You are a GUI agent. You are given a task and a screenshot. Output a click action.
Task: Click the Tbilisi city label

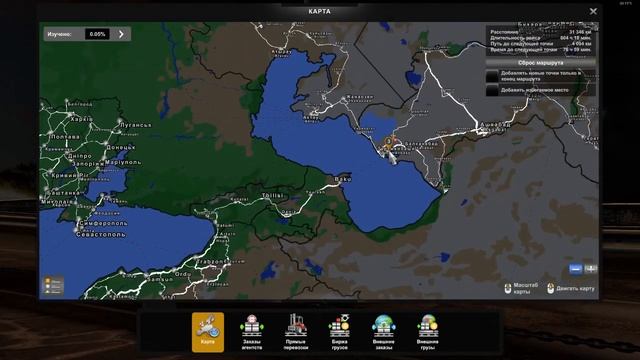[272, 196]
